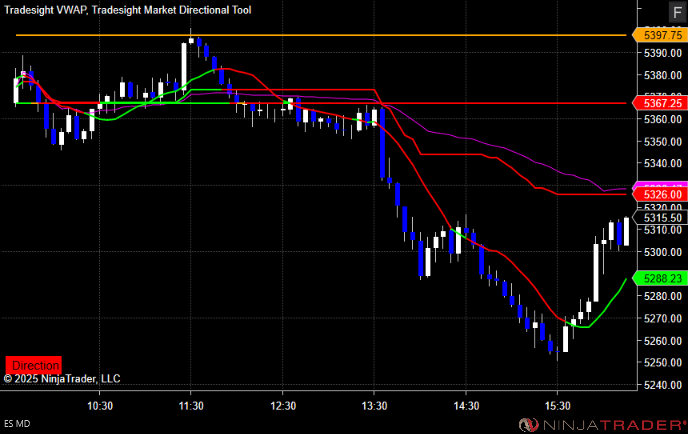Click the magenta price marker above 5326.00

(x=660, y=185)
